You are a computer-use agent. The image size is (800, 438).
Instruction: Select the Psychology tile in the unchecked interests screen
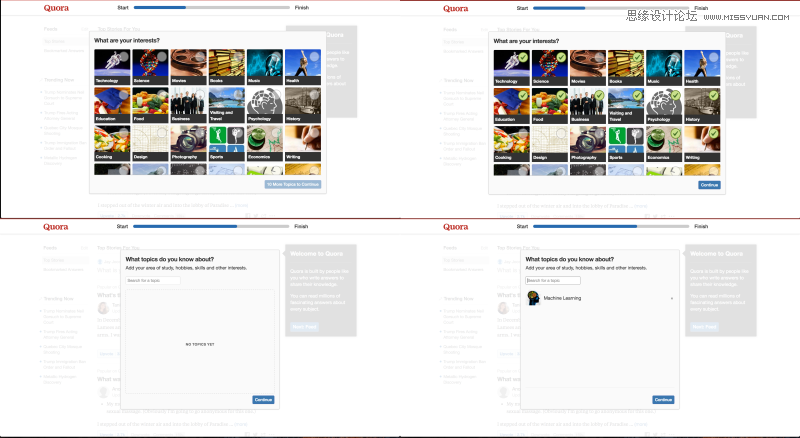pyautogui.click(x=265, y=105)
